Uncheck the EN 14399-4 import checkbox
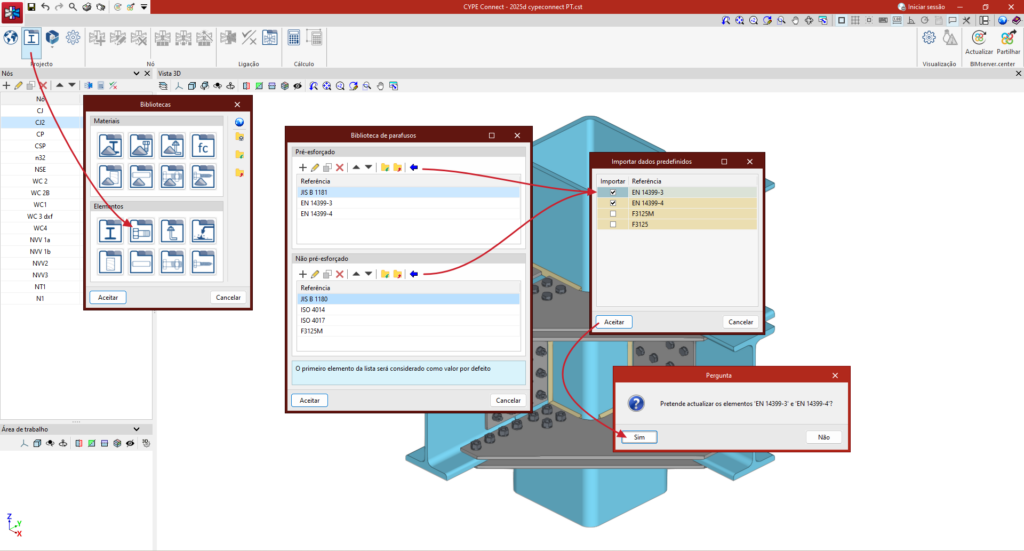This screenshot has height=551, width=1024. (x=613, y=203)
